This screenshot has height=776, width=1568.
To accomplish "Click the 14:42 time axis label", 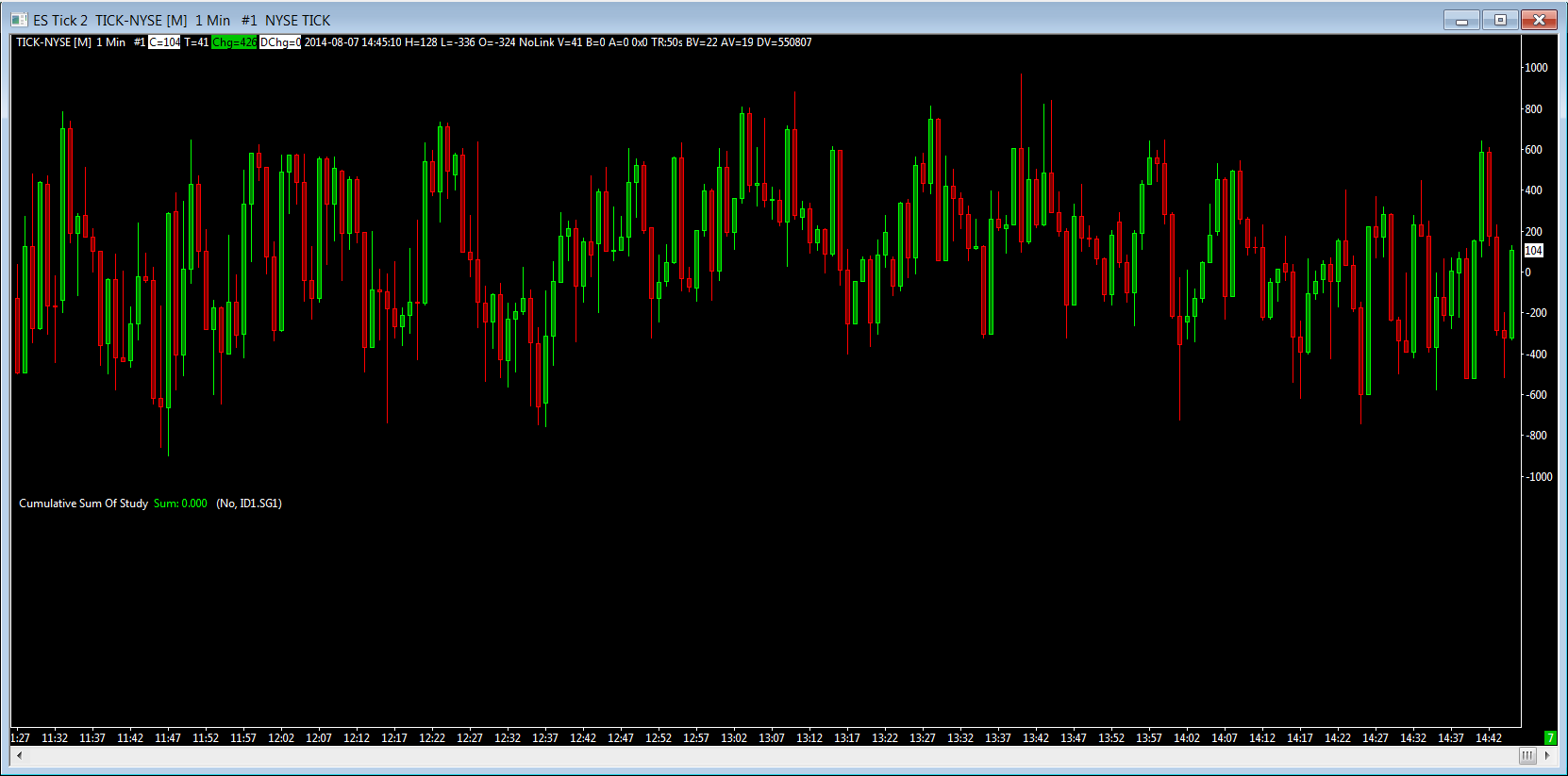I will (1489, 738).
